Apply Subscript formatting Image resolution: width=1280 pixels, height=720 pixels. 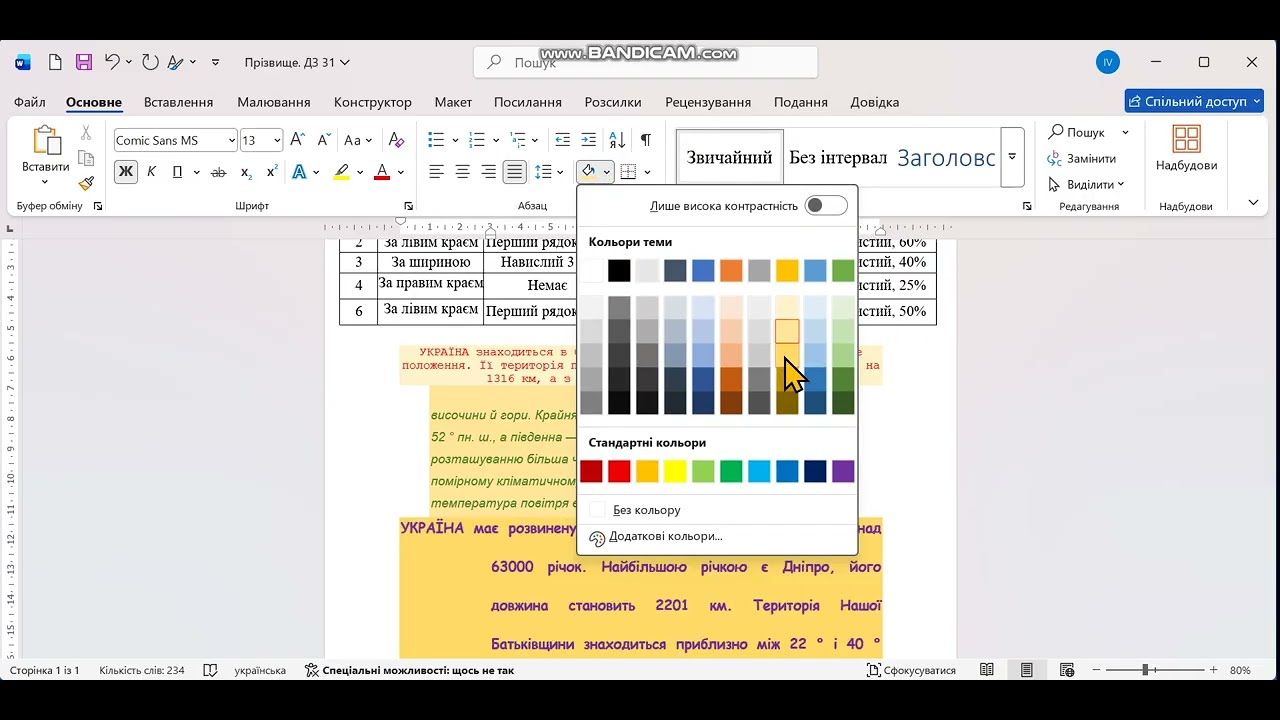click(x=246, y=172)
